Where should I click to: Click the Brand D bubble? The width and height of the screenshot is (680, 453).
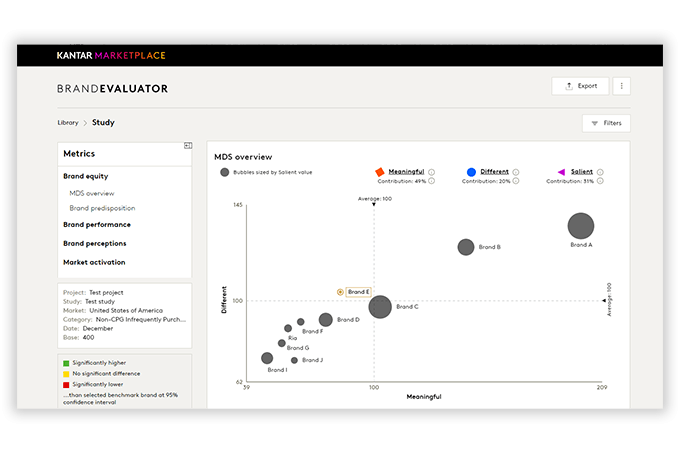[x=326, y=320]
